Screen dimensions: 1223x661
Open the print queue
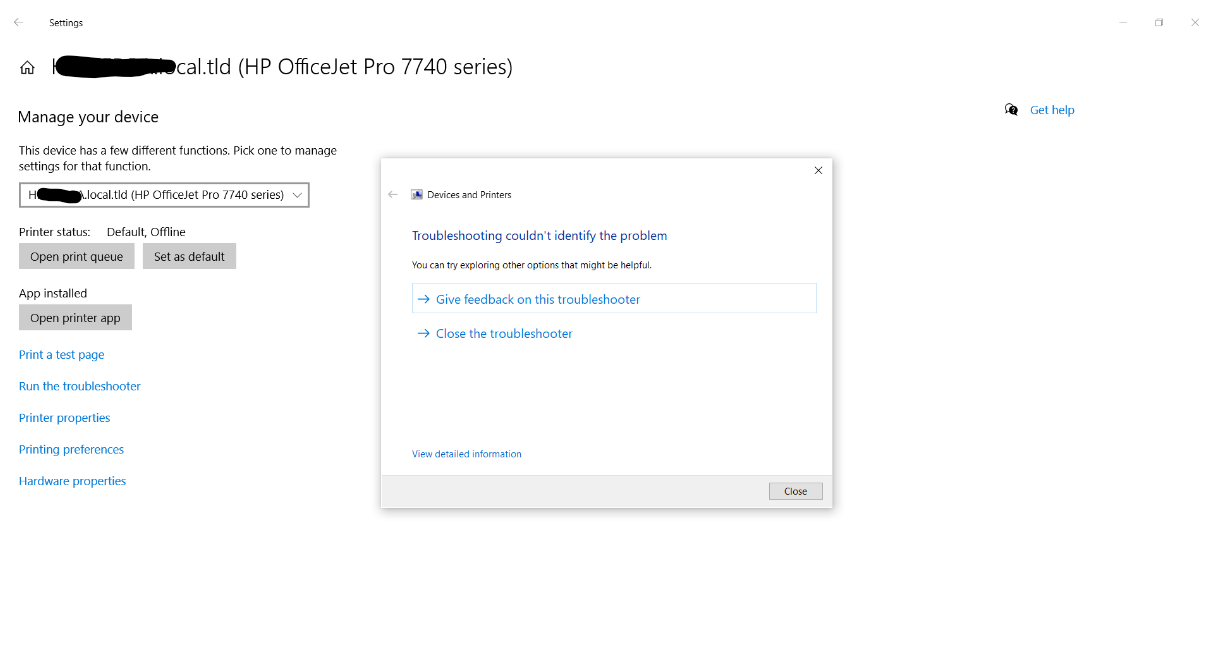point(76,257)
